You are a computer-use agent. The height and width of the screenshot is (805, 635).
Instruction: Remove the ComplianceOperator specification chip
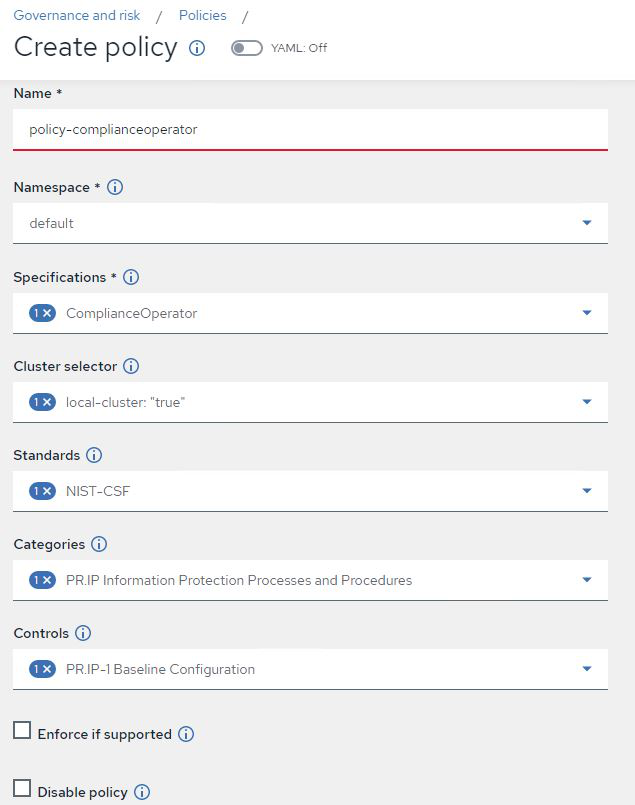pyautogui.click(x=47, y=313)
